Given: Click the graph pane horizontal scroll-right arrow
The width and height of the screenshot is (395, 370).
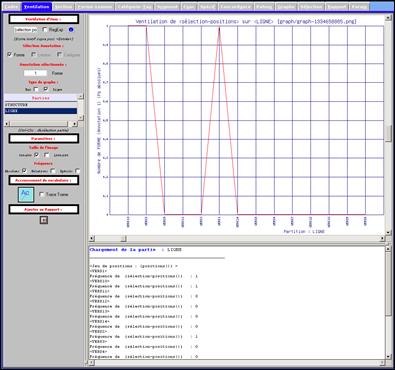Looking at the screenshot, I should click(x=382, y=238).
